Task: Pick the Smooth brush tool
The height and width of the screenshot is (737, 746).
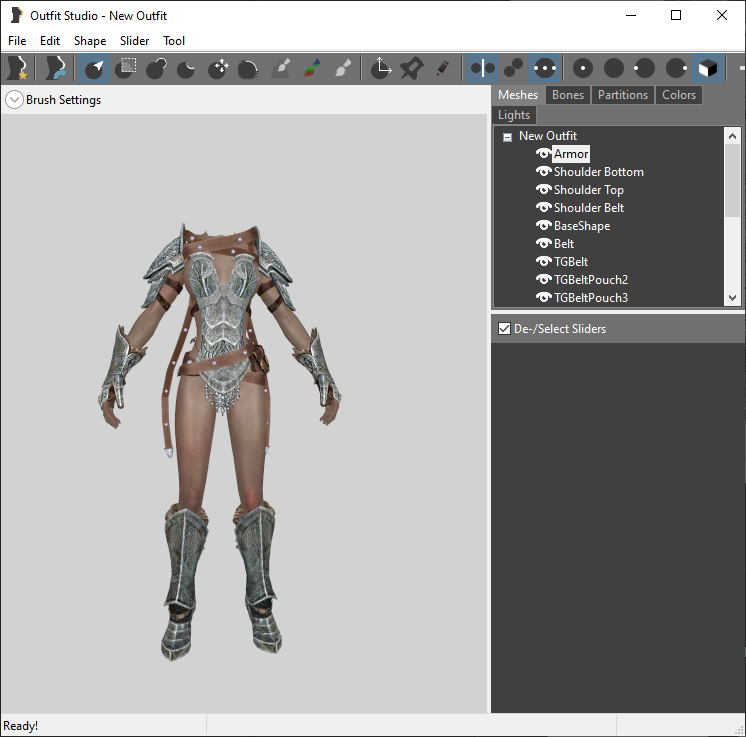Action: coord(248,68)
